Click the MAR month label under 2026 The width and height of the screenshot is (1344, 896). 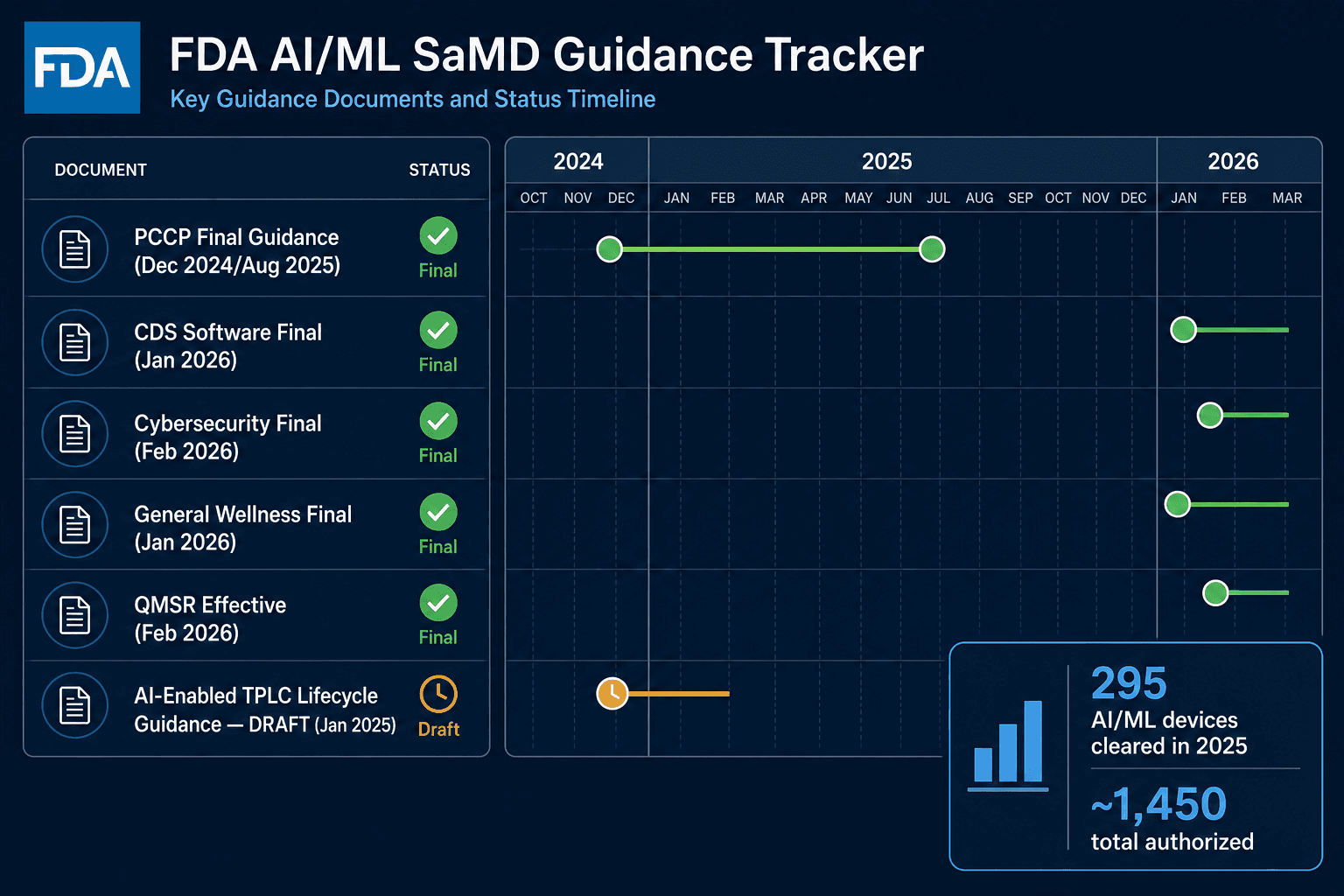[x=1287, y=198]
